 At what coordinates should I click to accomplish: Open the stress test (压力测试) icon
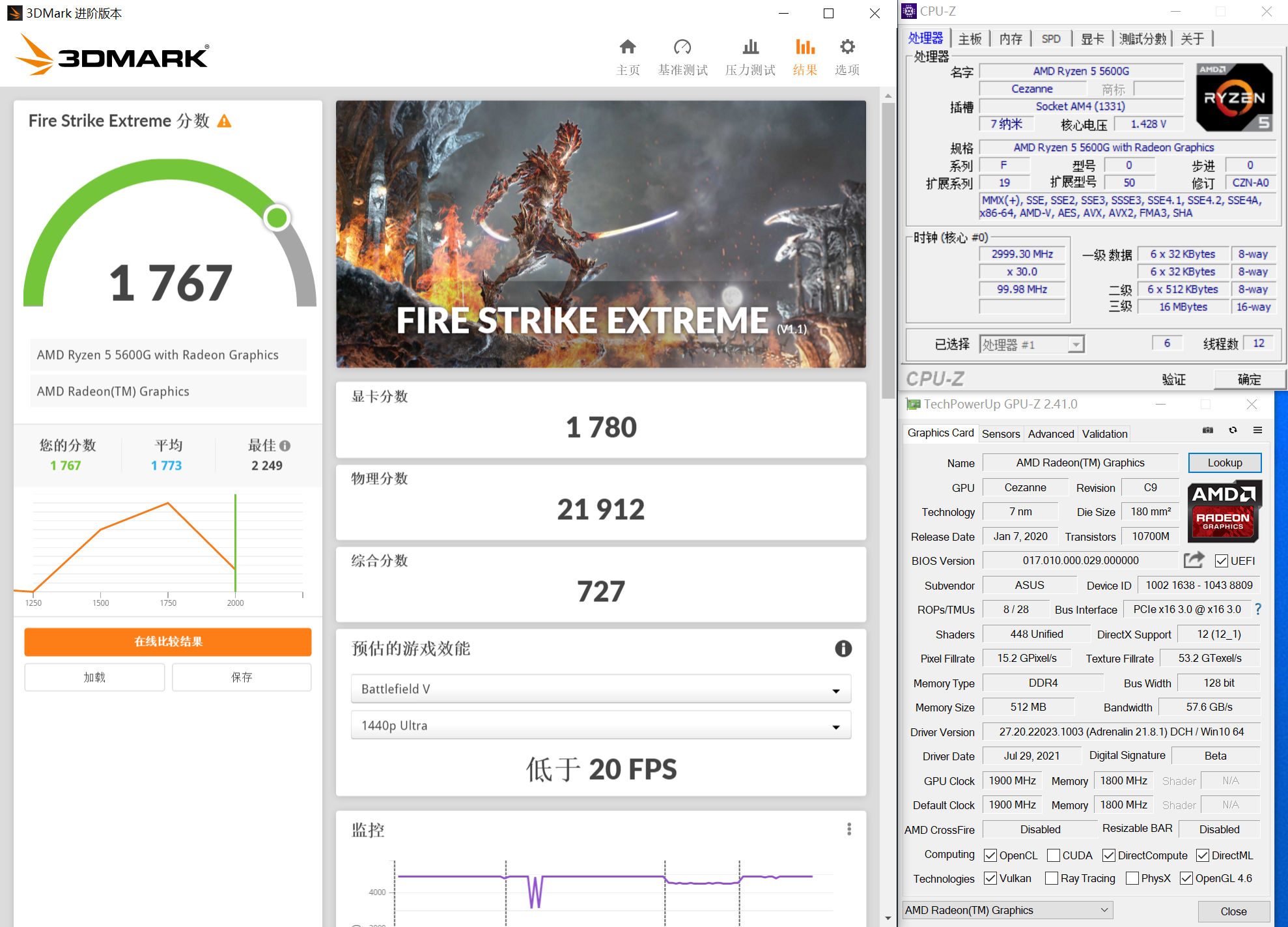tap(751, 47)
